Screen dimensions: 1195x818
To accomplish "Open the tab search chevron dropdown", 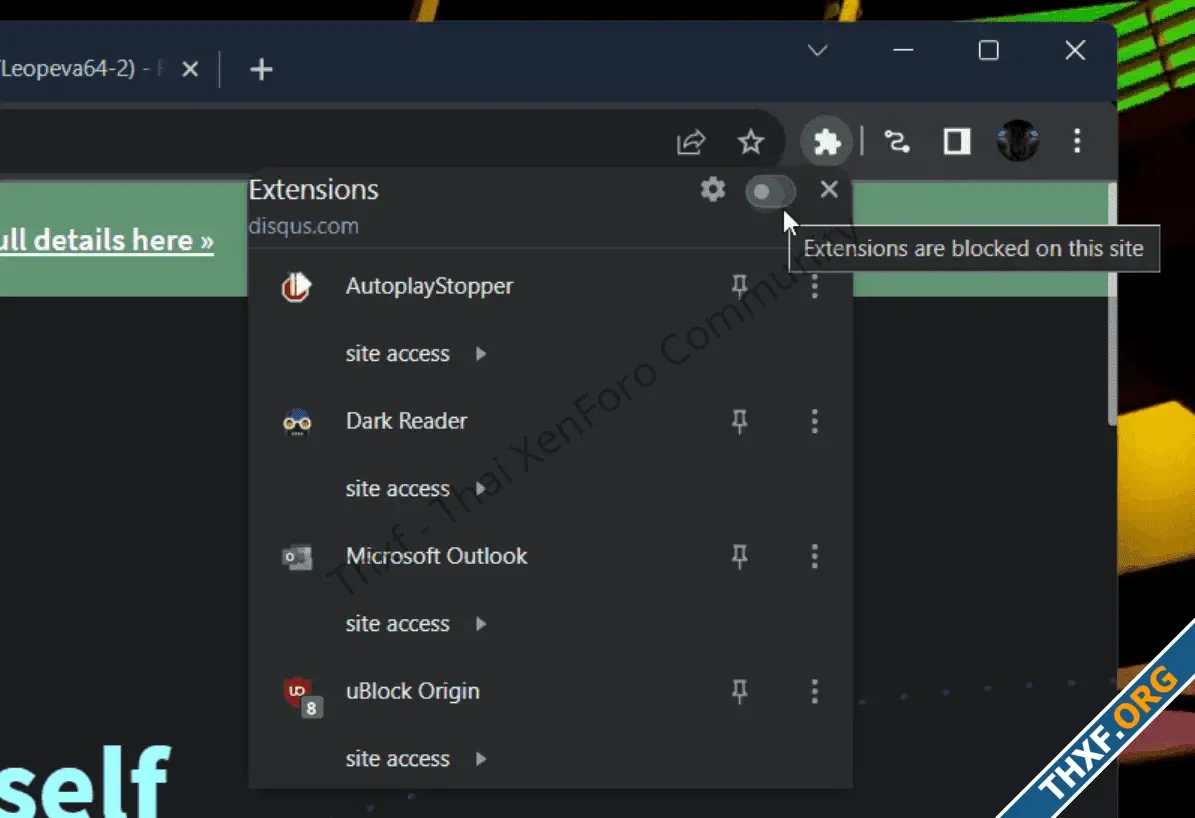I will (x=817, y=50).
